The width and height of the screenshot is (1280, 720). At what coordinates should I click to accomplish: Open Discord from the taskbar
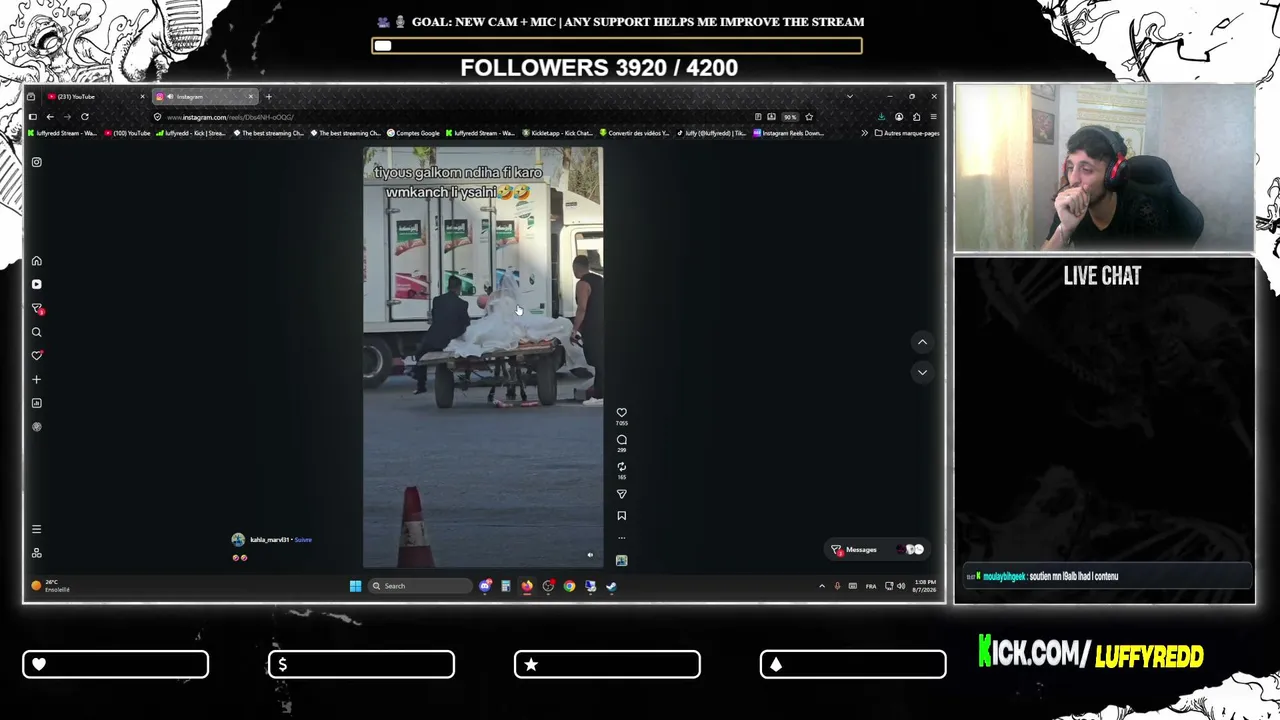click(x=485, y=586)
